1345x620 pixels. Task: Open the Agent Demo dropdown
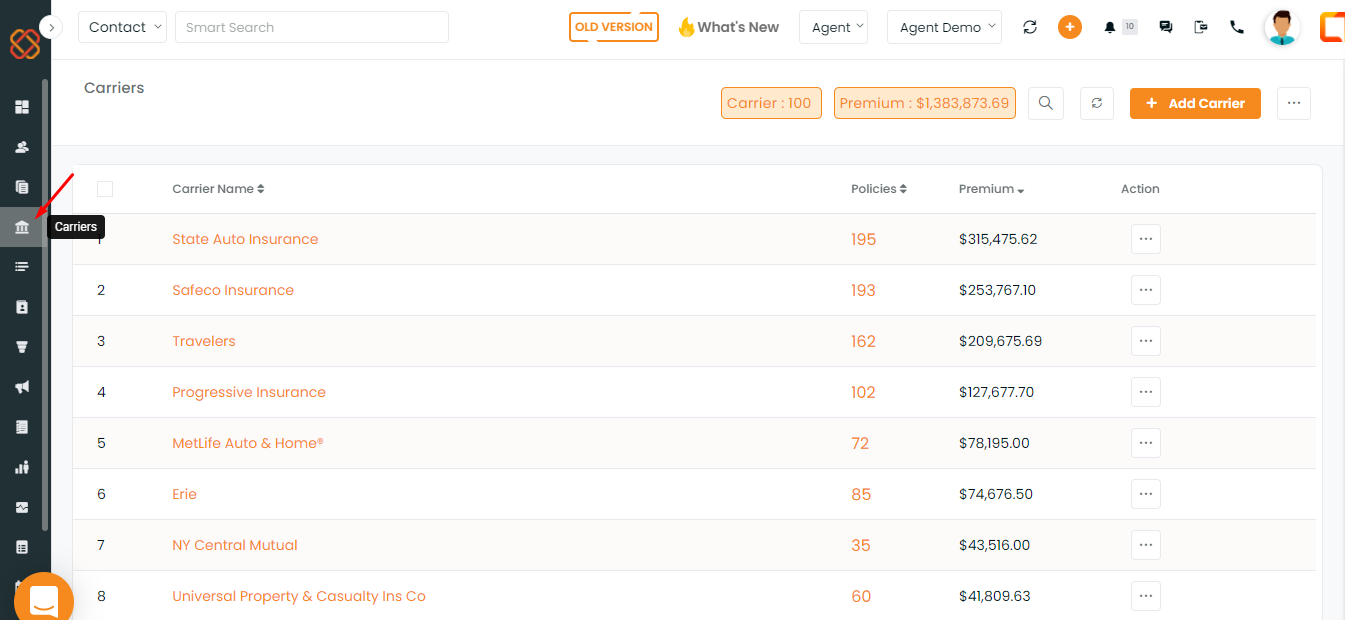click(x=944, y=27)
